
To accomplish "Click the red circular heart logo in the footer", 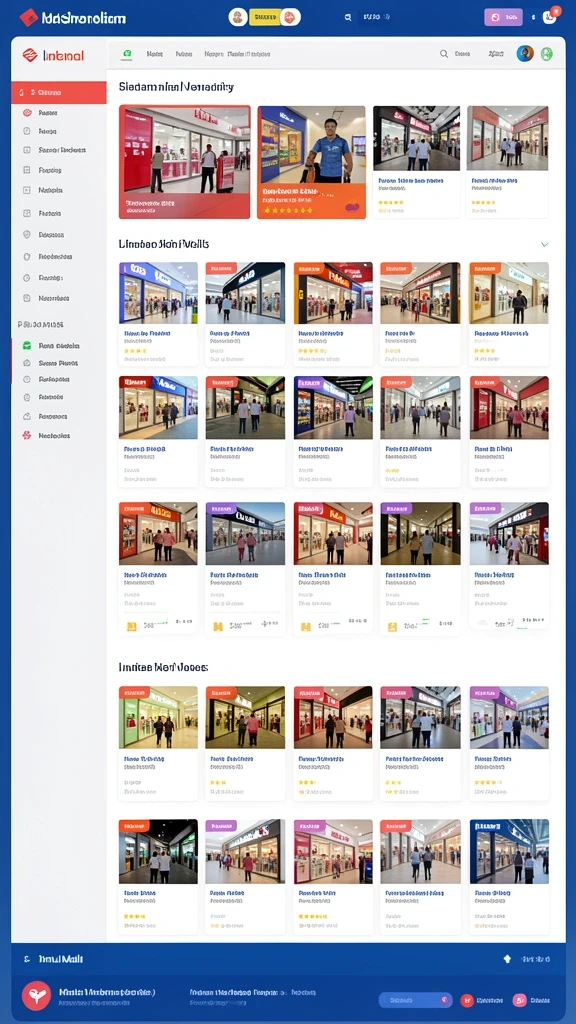I will (x=37, y=995).
